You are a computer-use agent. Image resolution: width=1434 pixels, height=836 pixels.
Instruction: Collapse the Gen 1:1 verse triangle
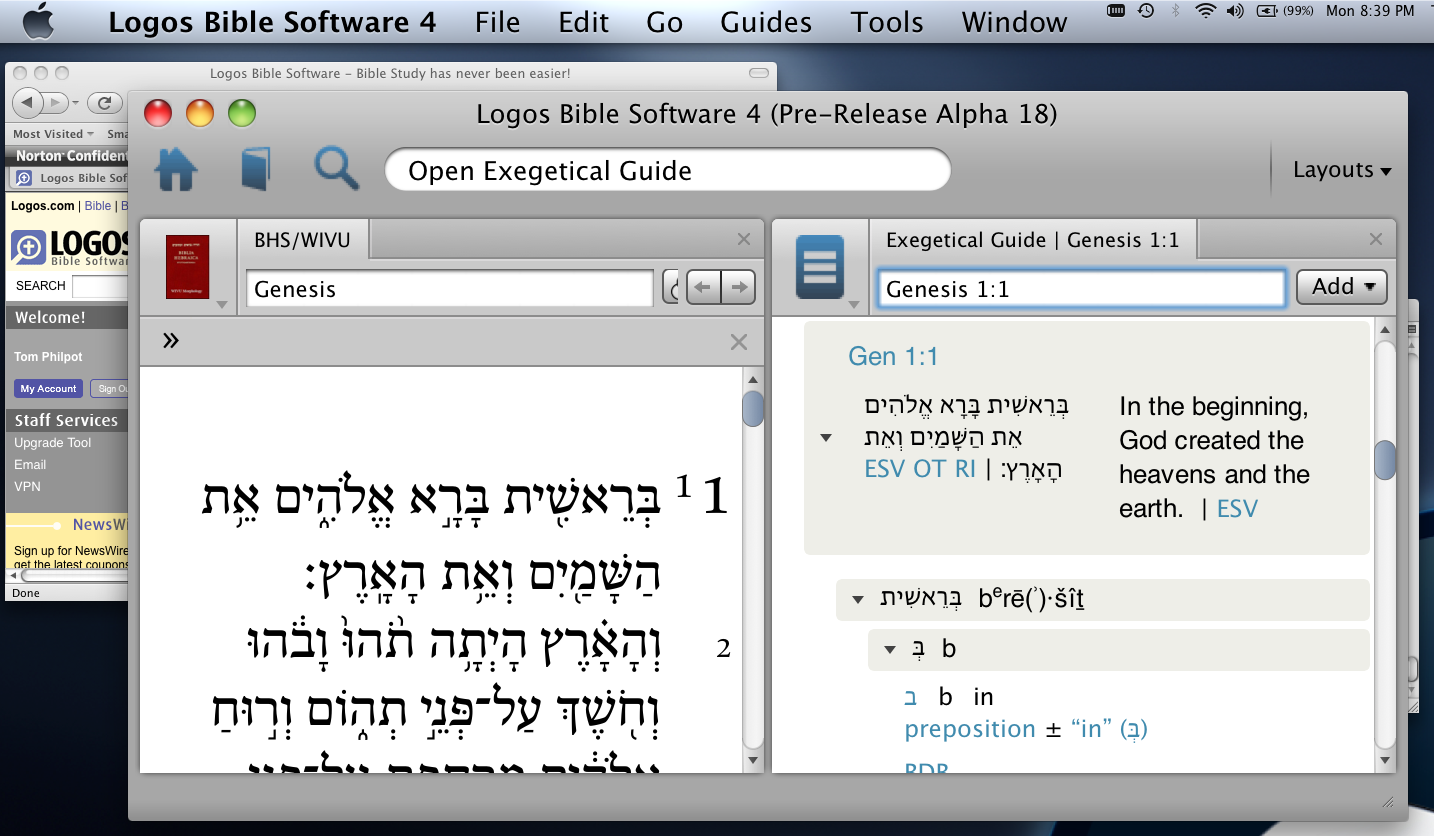(x=826, y=438)
